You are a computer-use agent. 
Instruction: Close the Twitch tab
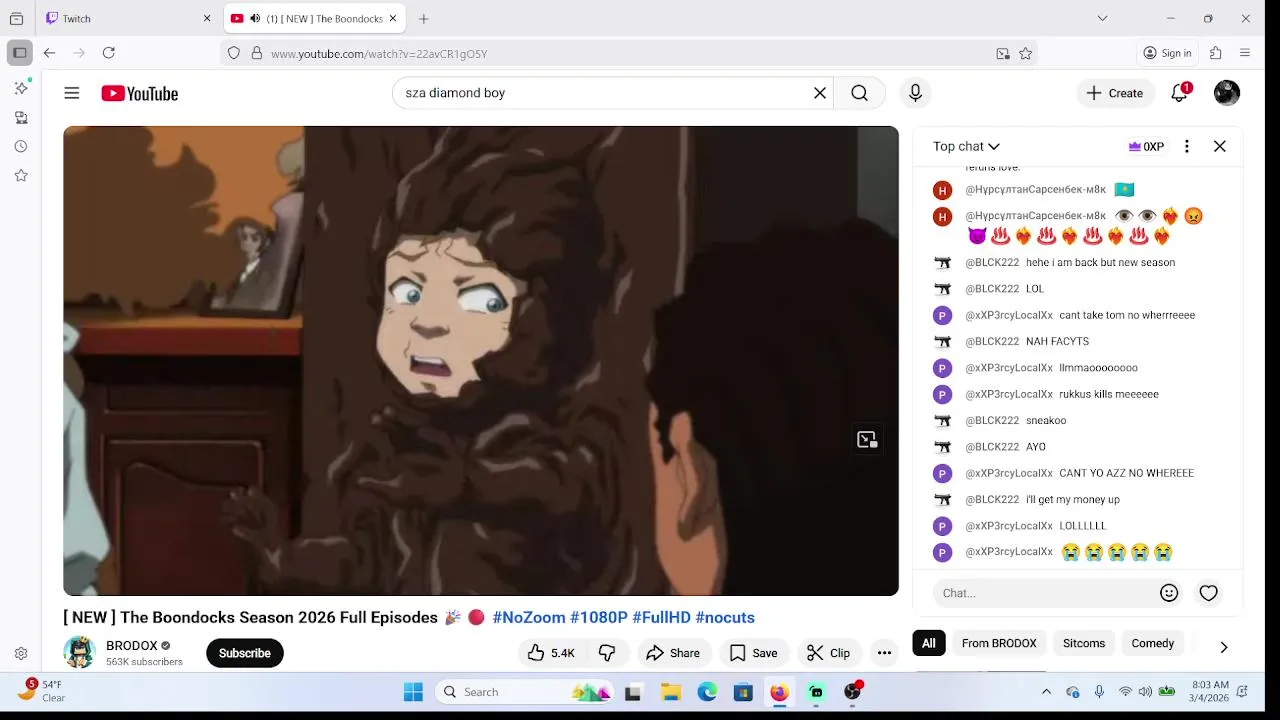[x=207, y=18]
